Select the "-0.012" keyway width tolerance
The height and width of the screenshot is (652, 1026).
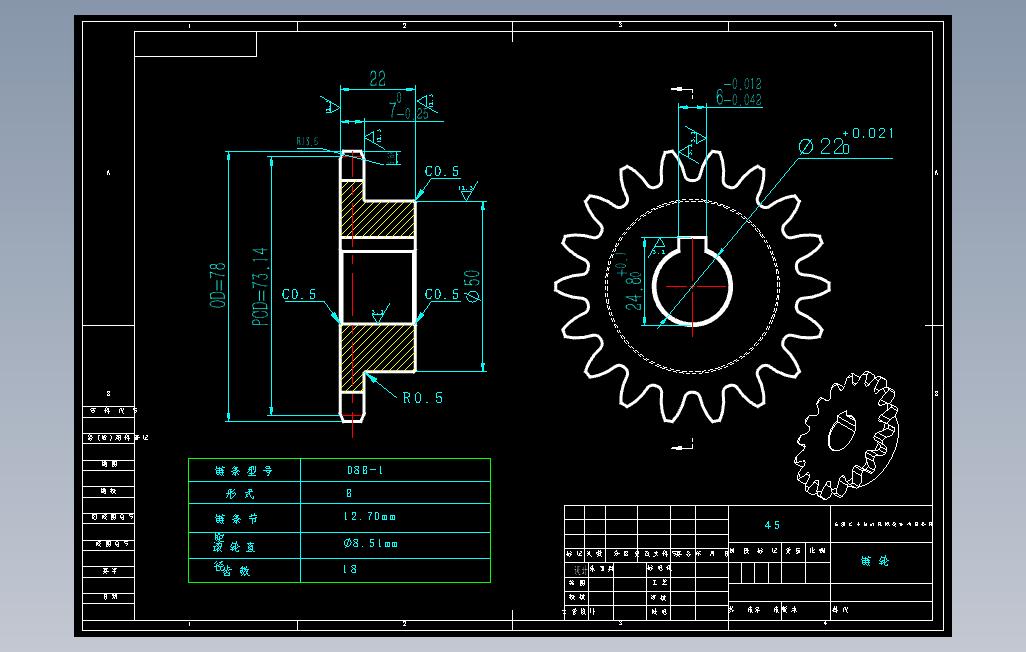coord(743,84)
